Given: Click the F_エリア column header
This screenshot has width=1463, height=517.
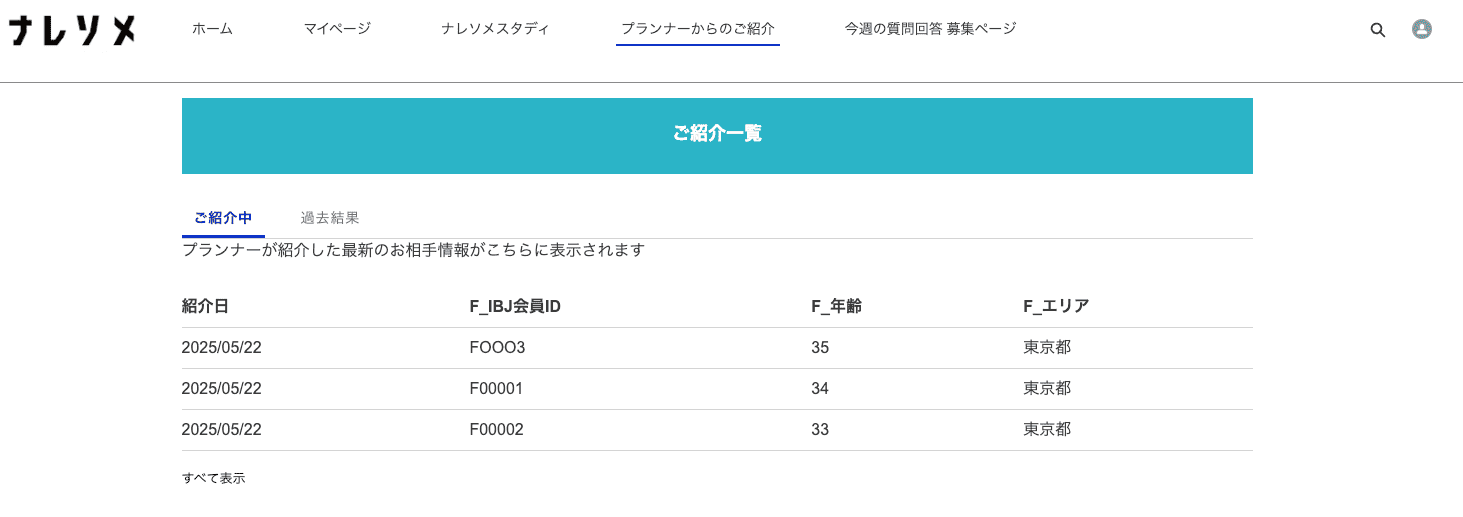Looking at the screenshot, I should pyautogui.click(x=1056, y=306).
